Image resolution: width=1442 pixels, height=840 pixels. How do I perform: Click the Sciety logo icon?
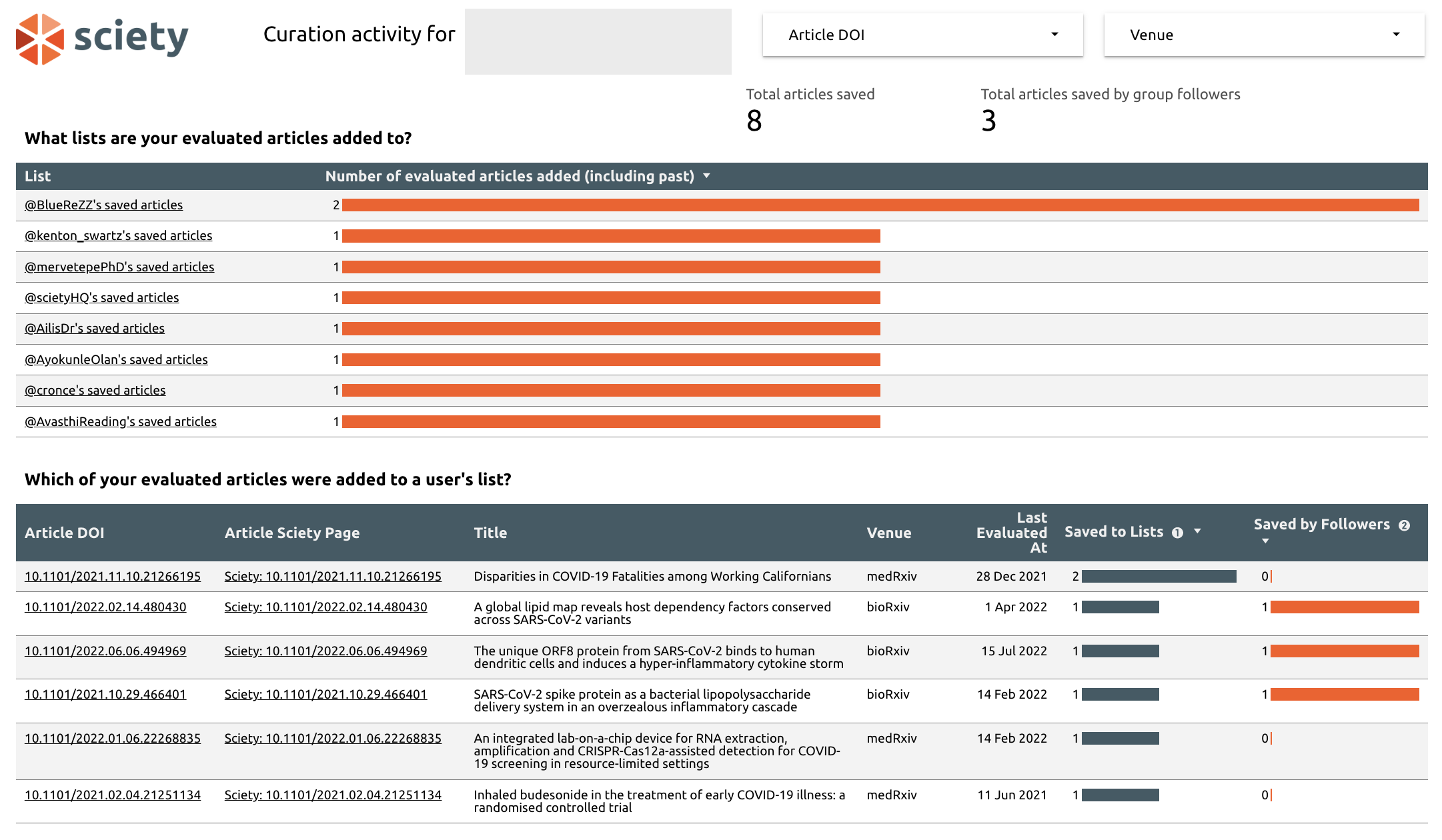point(39,38)
